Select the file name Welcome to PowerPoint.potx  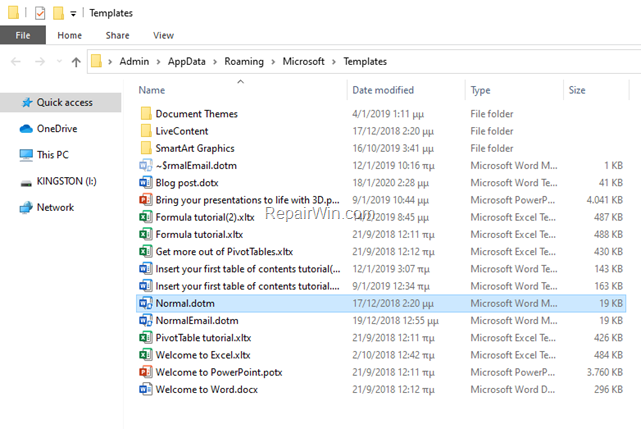tap(219, 372)
